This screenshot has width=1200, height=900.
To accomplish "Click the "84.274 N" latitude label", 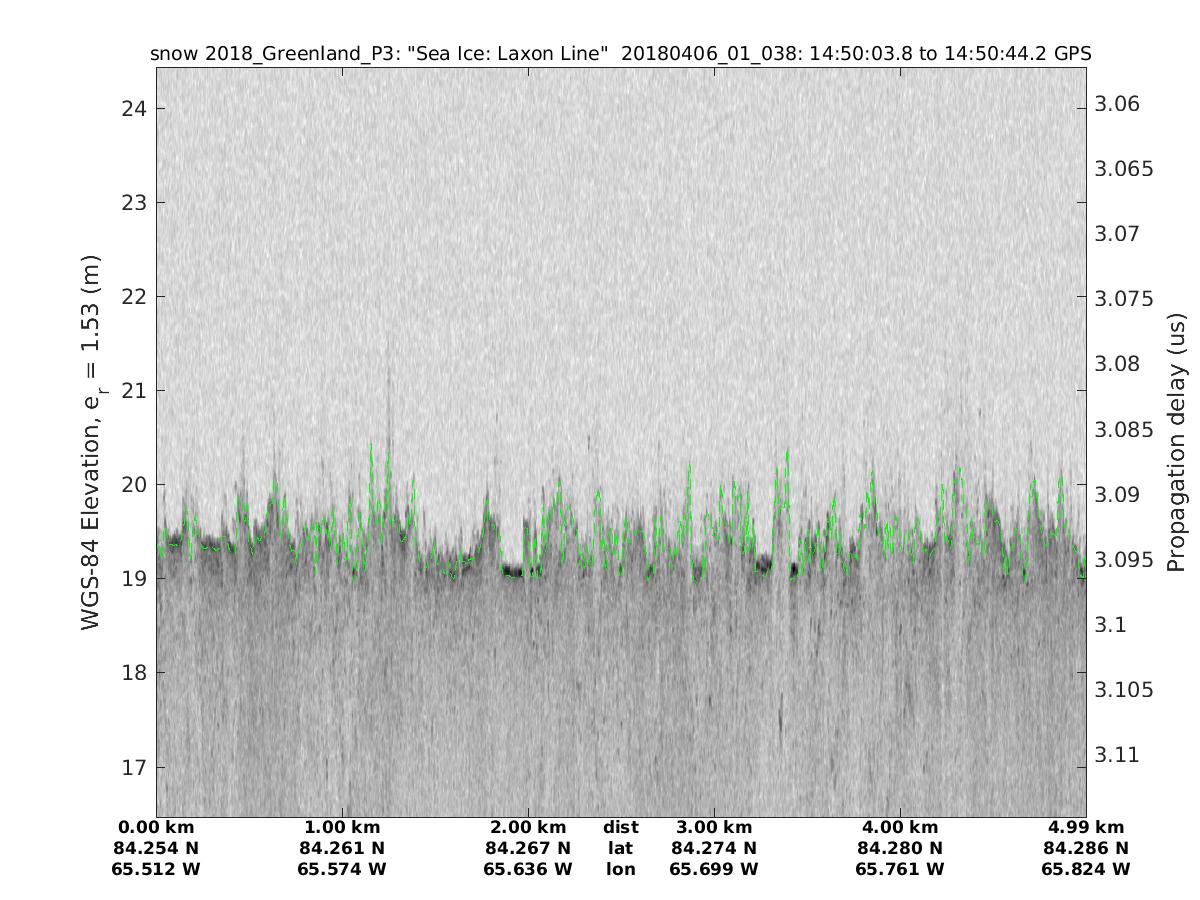I will click(x=713, y=848).
